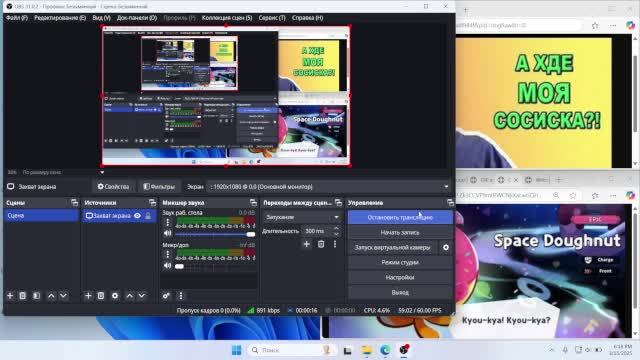Click the Длительность 300 ms field
This screenshot has width=640, height=360.
(x=317, y=231)
